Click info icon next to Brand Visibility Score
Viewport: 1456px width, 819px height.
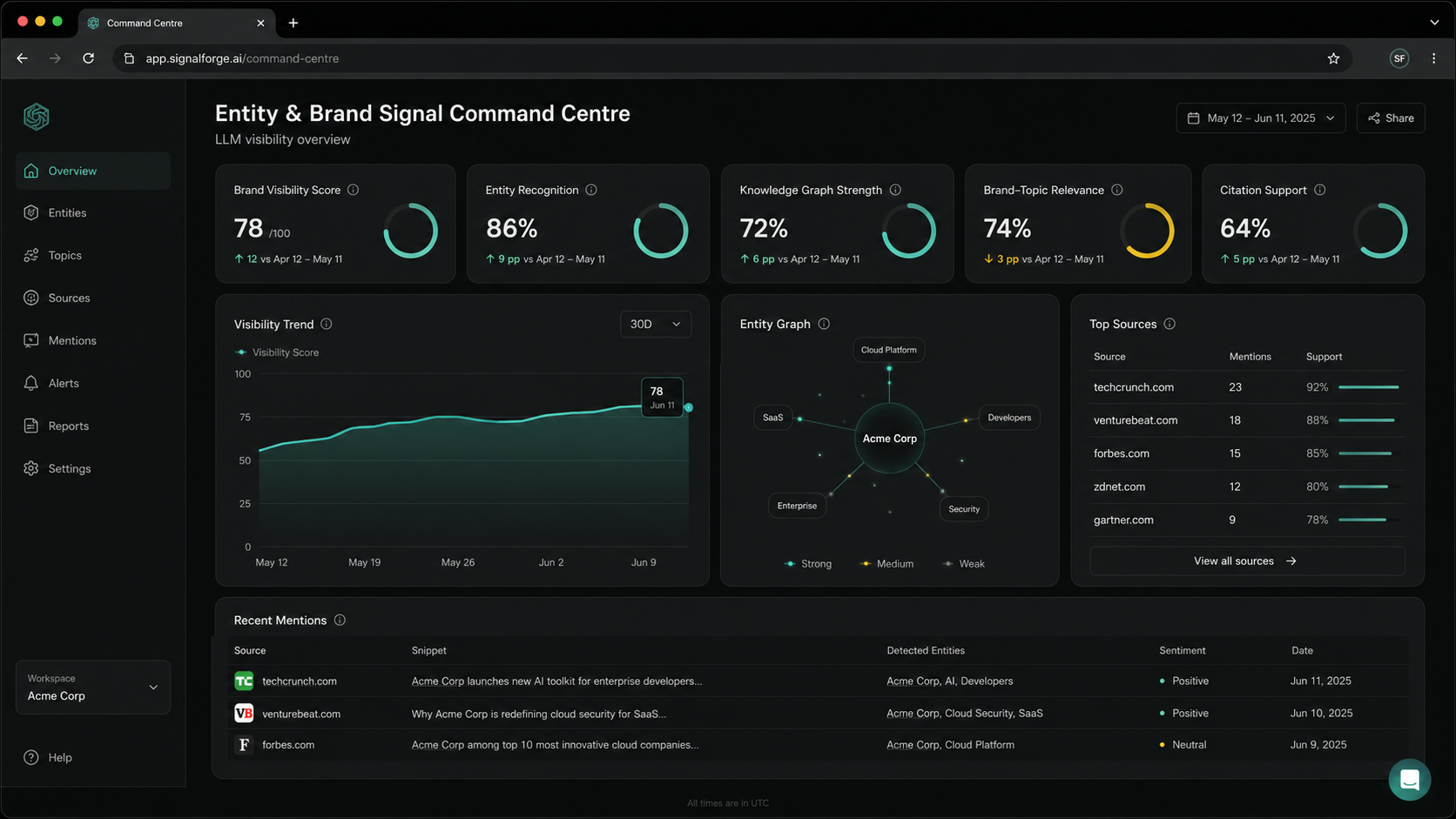click(x=353, y=190)
